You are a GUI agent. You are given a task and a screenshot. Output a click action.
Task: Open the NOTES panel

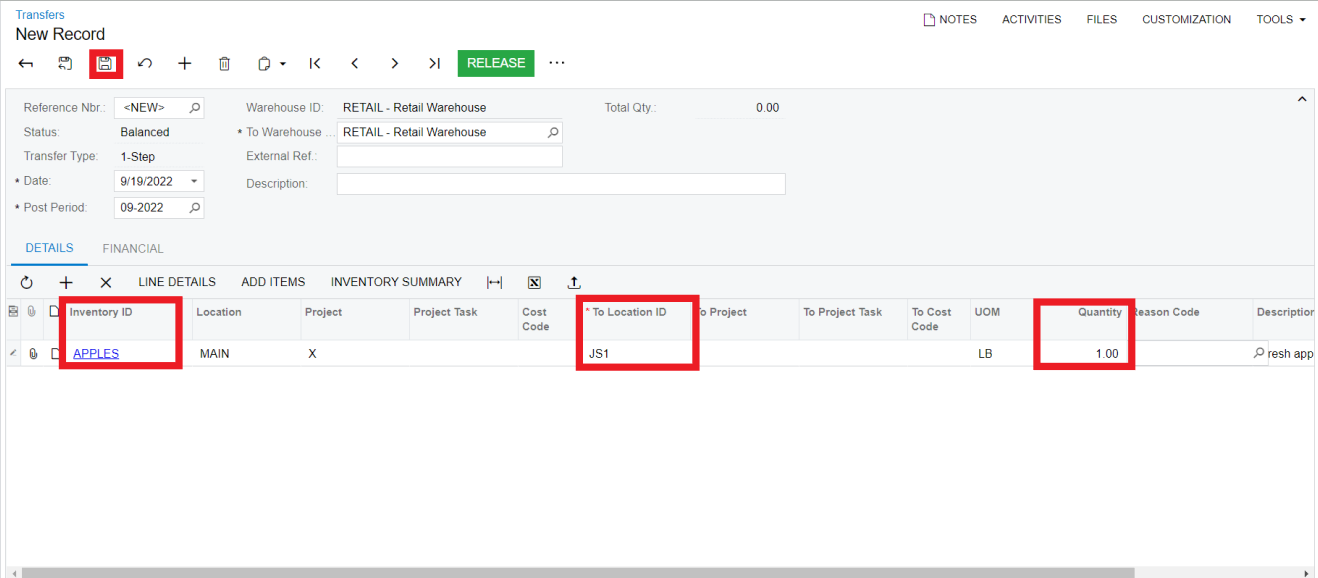pyautogui.click(x=949, y=19)
